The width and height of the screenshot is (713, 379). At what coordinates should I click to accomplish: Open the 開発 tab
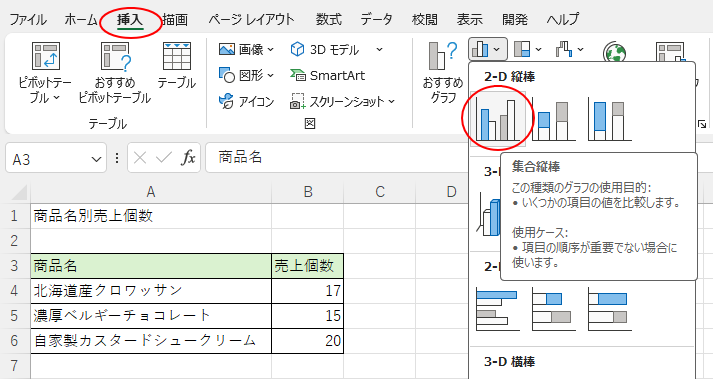pos(515,20)
